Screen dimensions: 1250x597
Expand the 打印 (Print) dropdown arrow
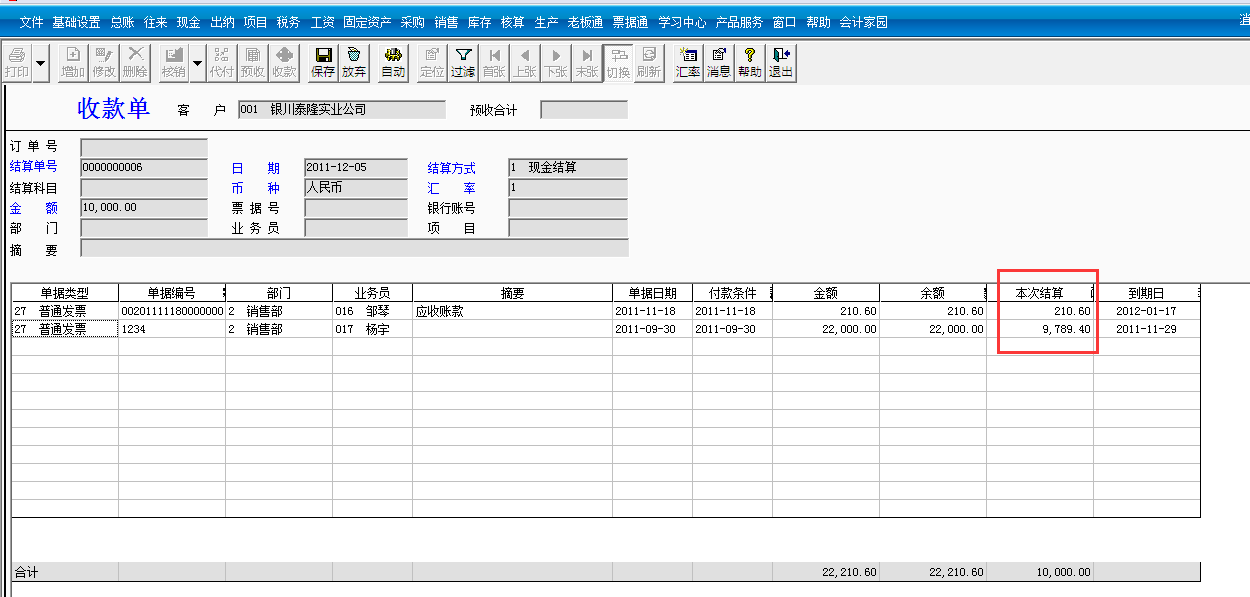41,63
